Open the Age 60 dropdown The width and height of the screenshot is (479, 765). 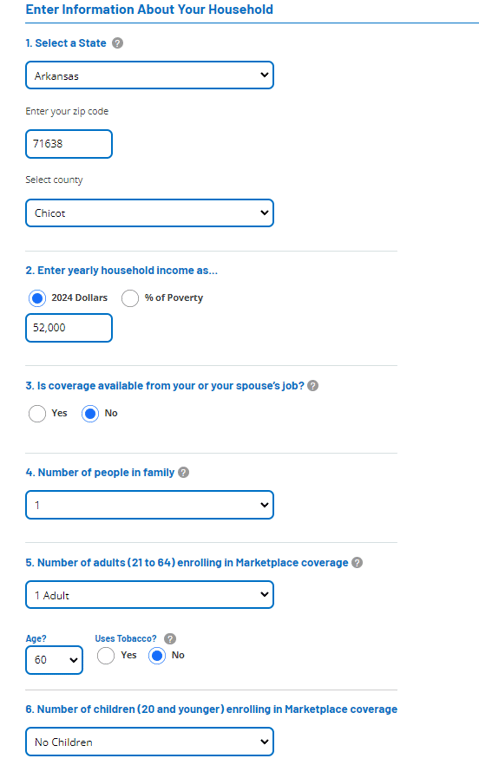pos(54,660)
